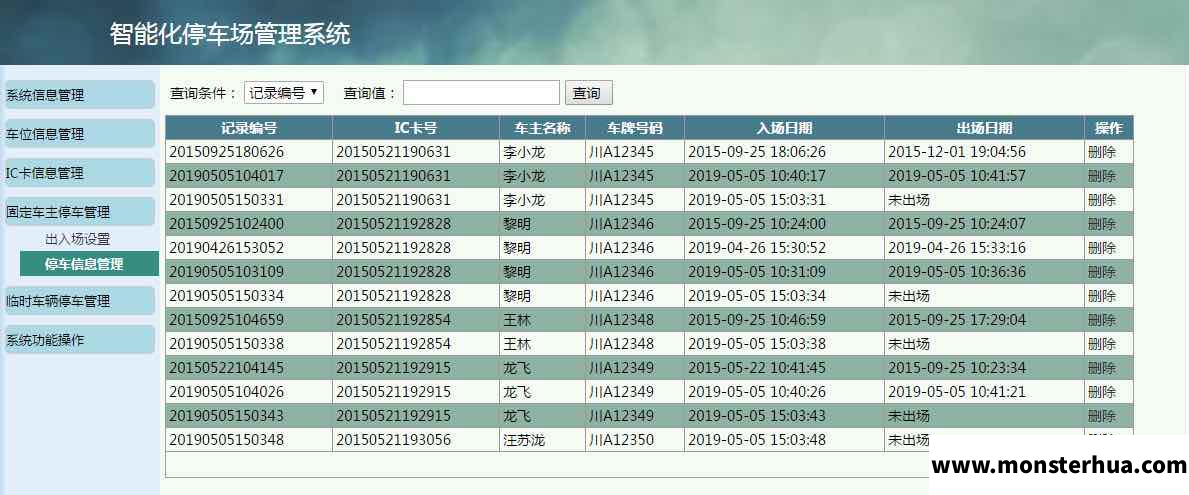Select 李小龙 in record 20150925180626 row
This screenshot has height=495, width=1189.
pos(524,152)
